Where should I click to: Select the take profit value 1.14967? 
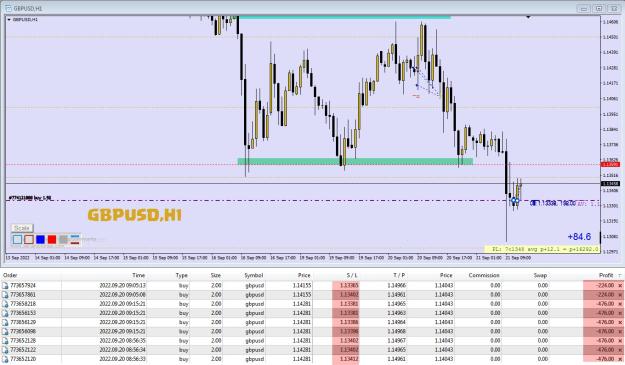coord(396,341)
